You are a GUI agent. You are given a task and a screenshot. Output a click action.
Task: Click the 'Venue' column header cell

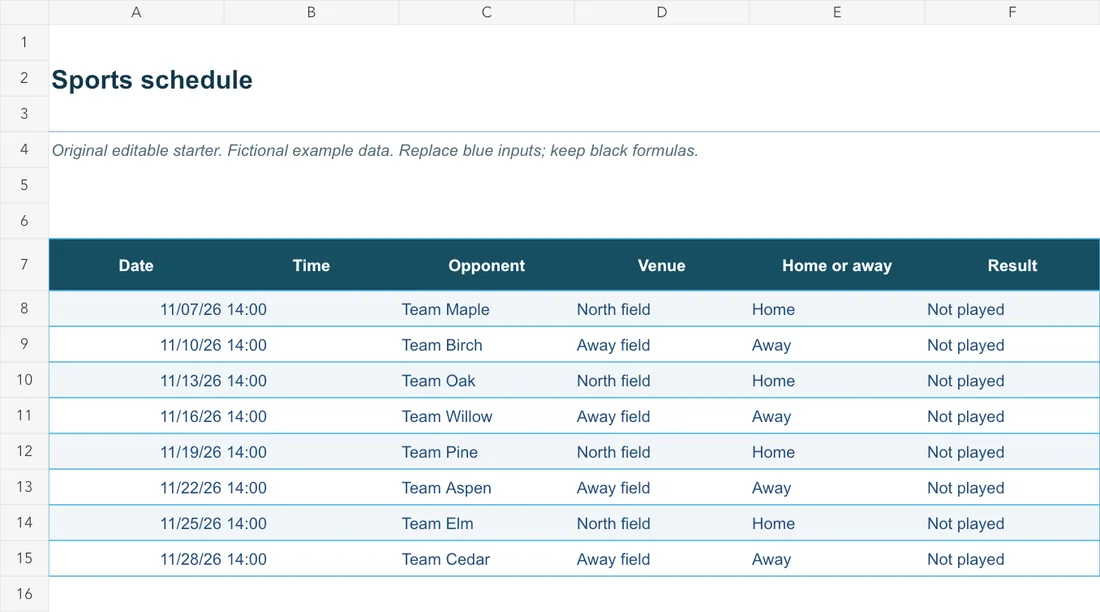(662, 265)
